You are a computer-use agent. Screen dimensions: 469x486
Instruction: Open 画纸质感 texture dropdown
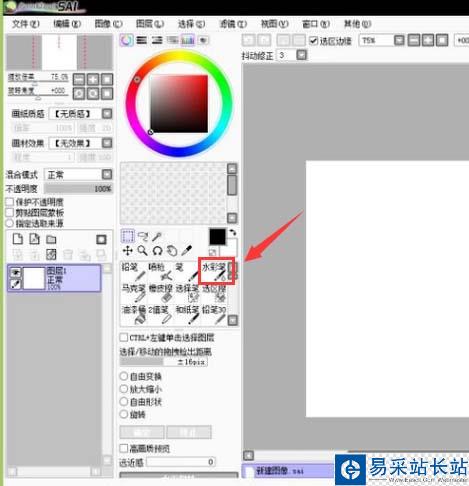coord(107,114)
